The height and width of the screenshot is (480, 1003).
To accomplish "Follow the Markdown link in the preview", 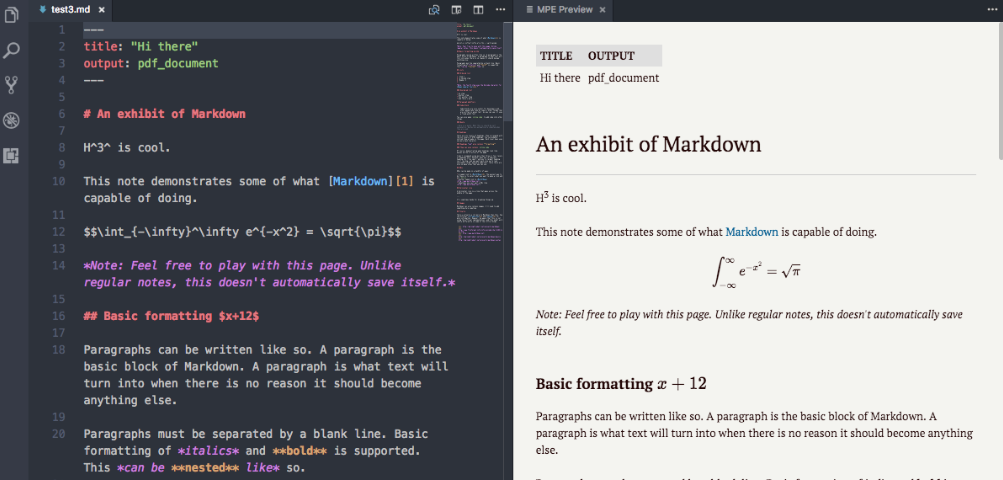I will click(752, 232).
